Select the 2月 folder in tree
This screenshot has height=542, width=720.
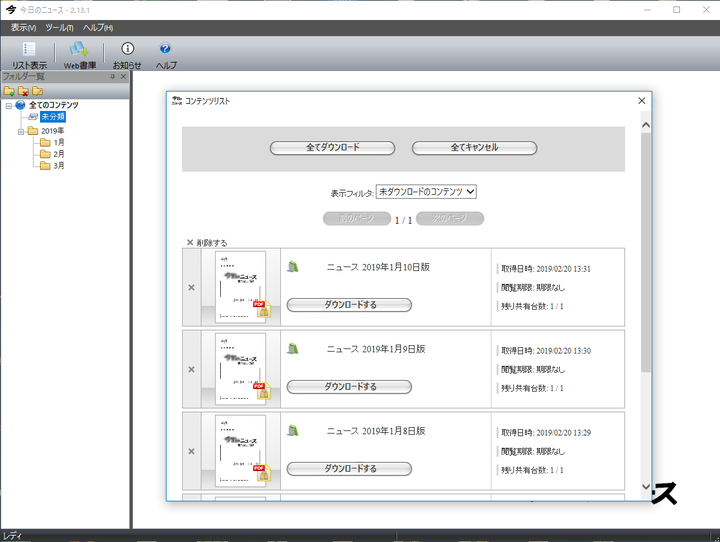click(59, 154)
